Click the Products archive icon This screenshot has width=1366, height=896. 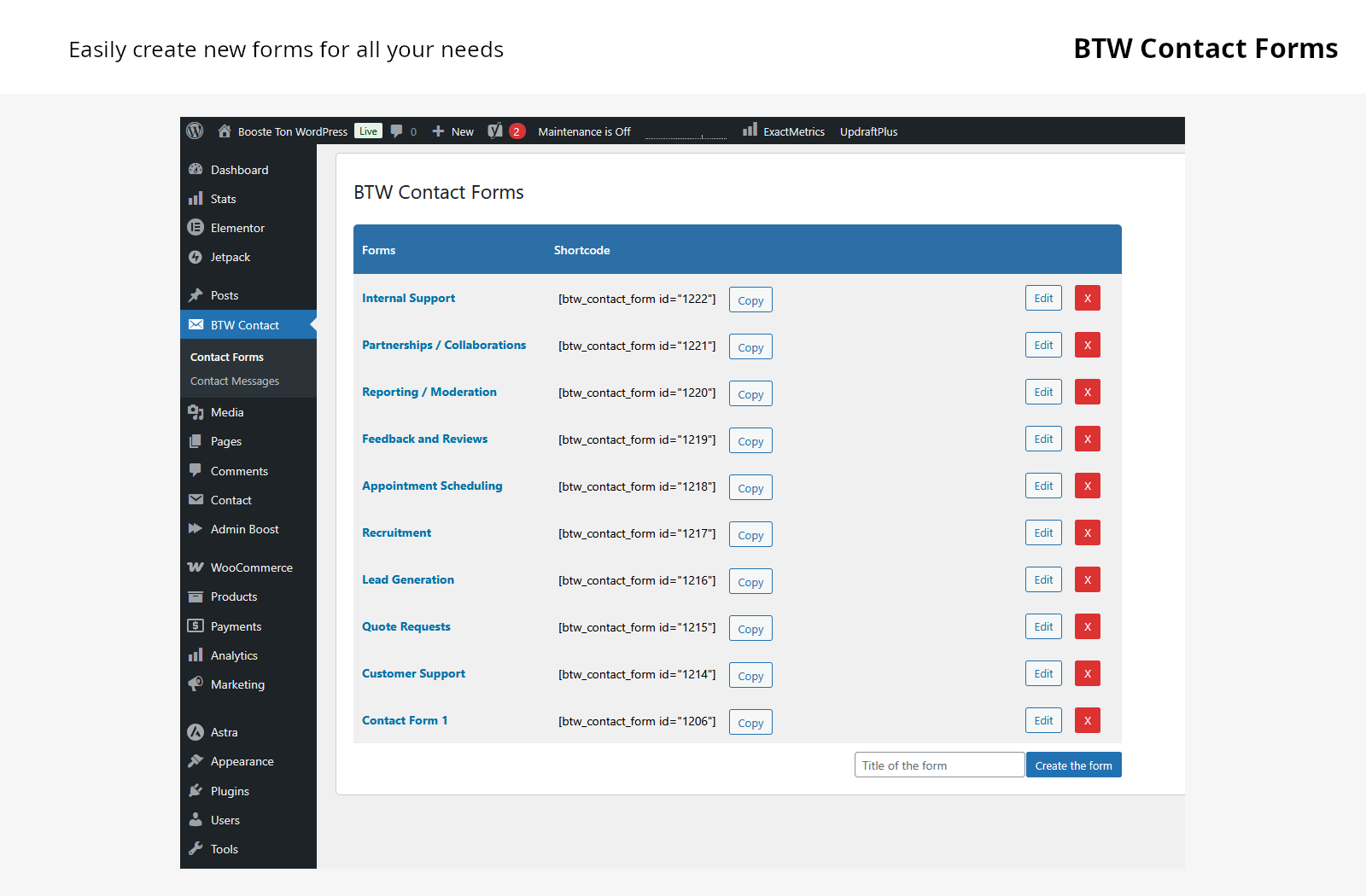click(x=196, y=596)
